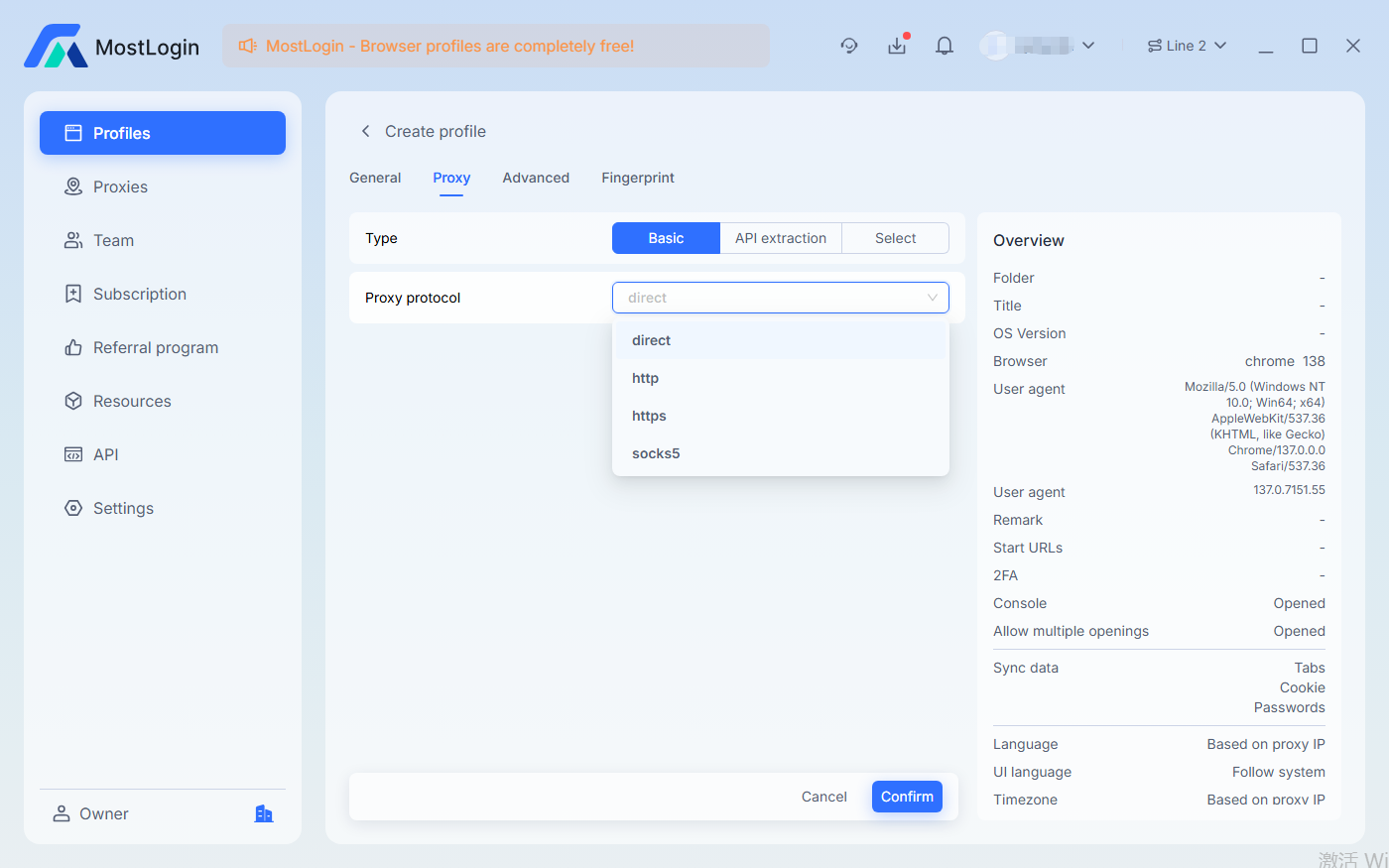Click the blue building icon beside Owner
This screenshot has height=868, width=1389.
coord(264,813)
